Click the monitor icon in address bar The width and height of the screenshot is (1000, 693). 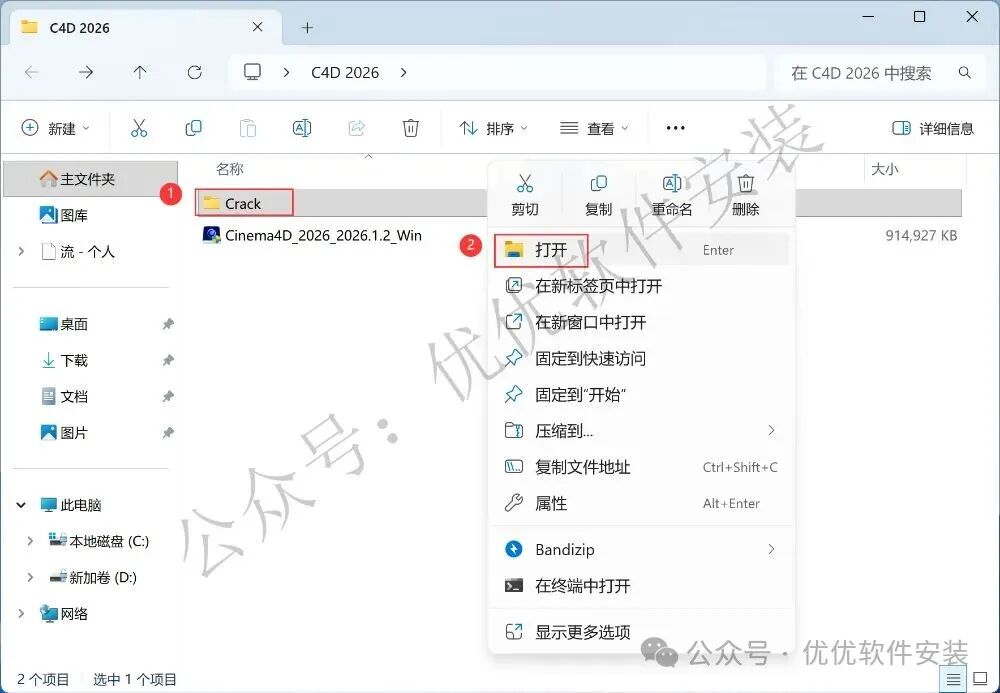tap(253, 72)
